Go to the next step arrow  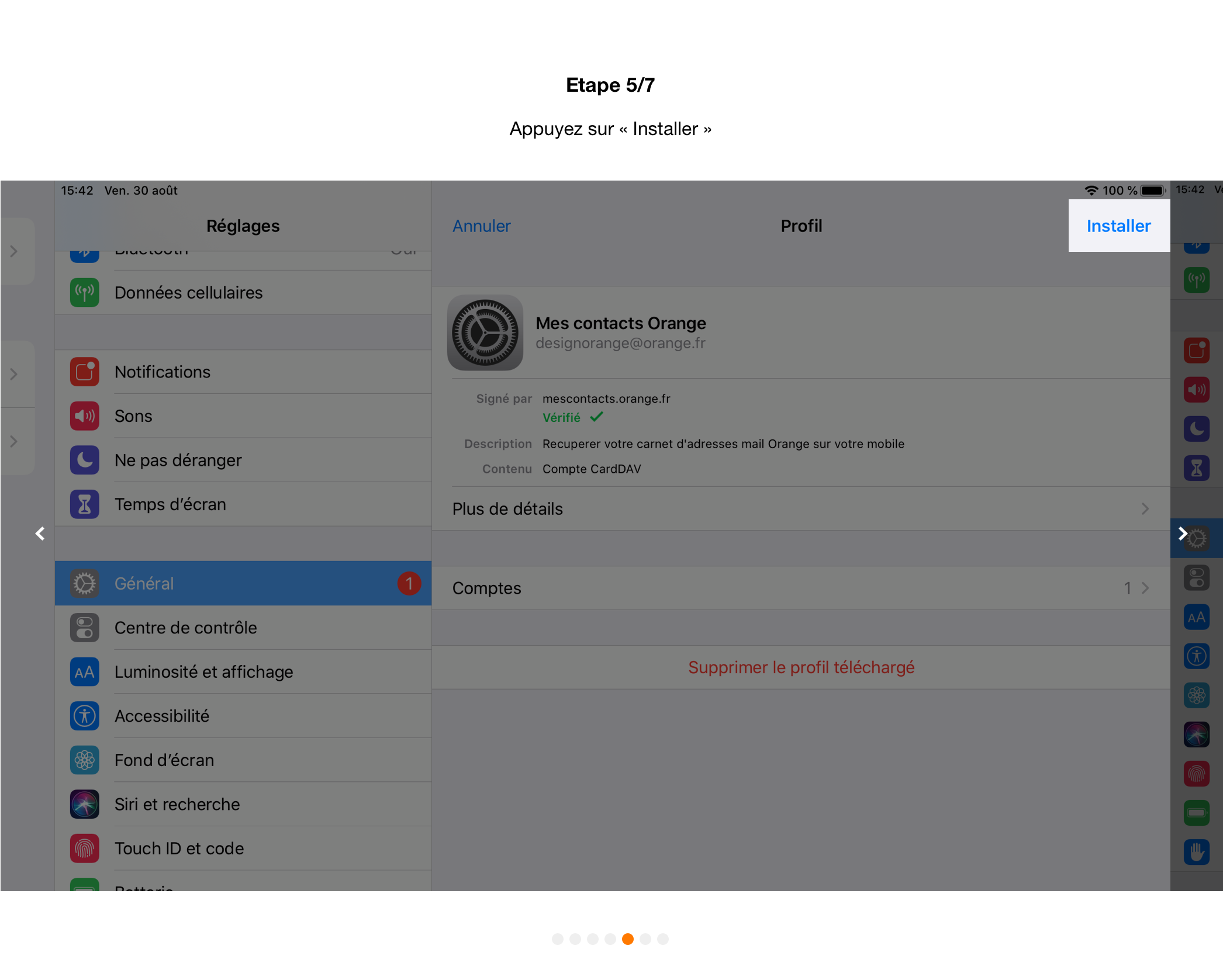tap(1182, 534)
